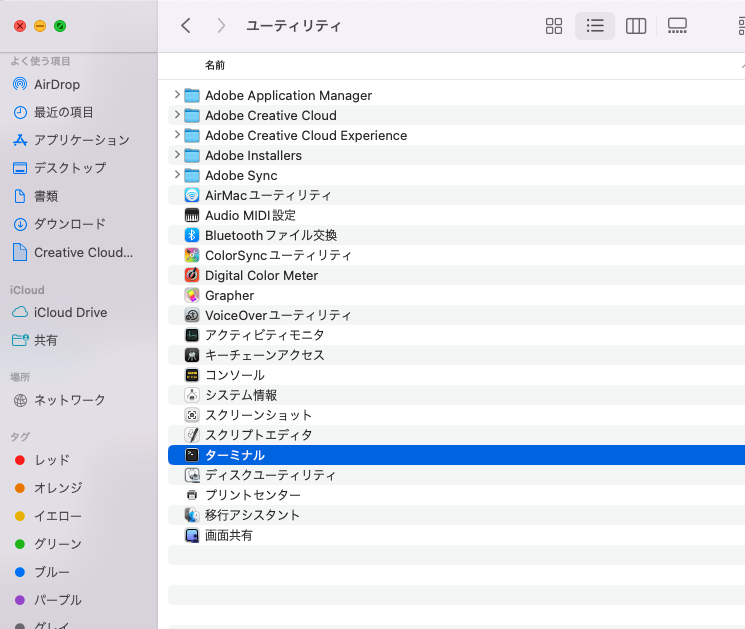
Task: Click the ColorSyncユーティリティ icon
Action: [x=192, y=255]
